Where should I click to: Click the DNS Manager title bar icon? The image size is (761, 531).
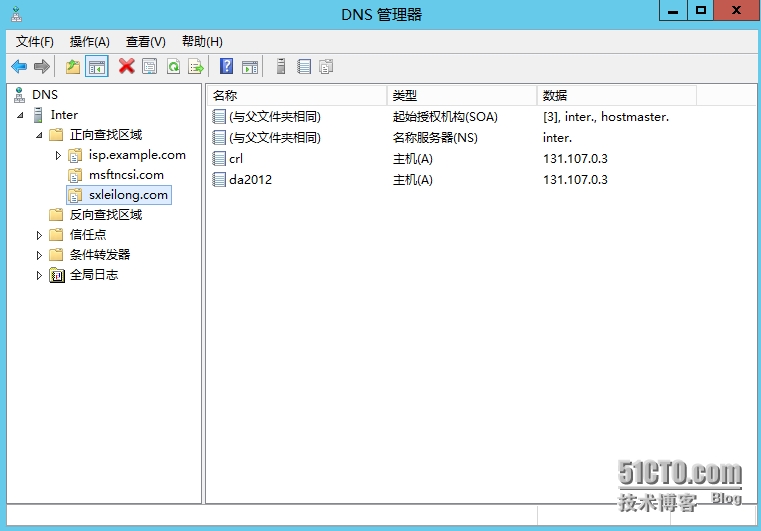(x=17, y=14)
